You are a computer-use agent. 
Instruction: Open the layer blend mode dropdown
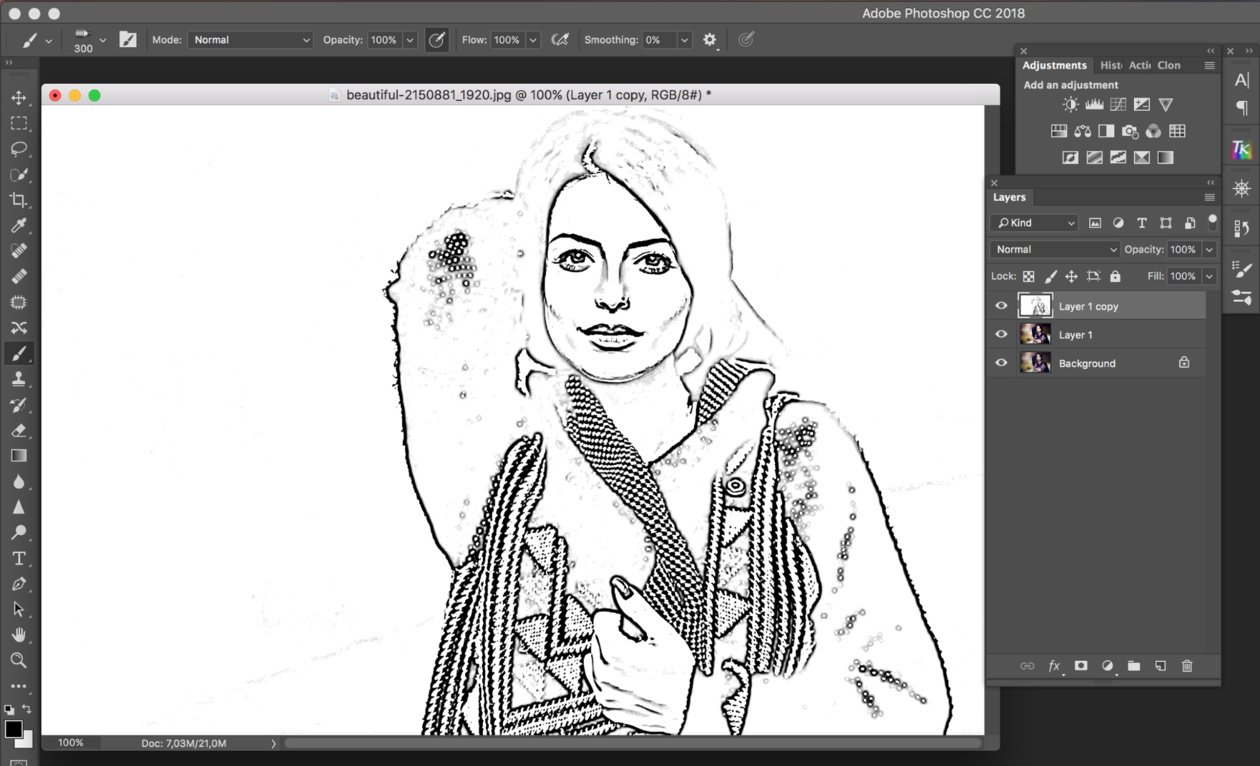tap(1054, 249)
